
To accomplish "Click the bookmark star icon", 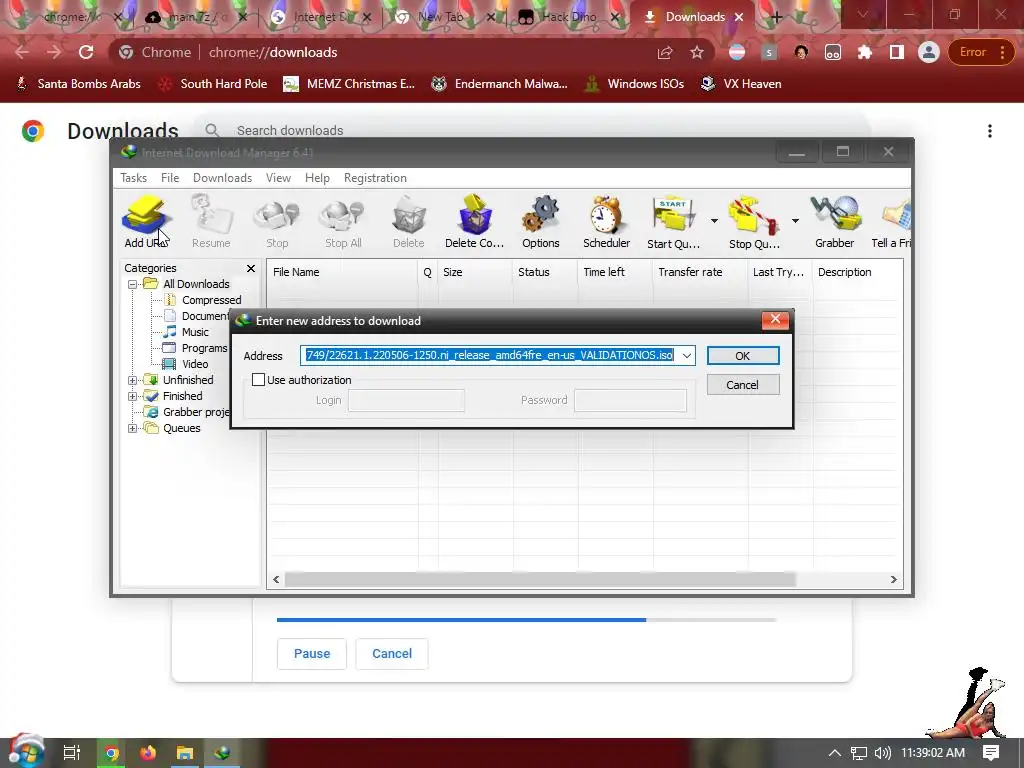I will pos(697,52).
